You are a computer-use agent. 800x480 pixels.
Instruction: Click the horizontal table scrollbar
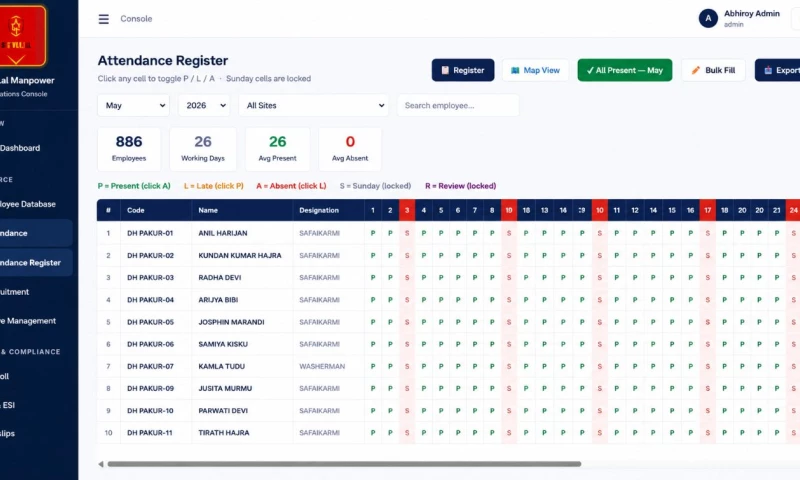click(x=344, y=464)
